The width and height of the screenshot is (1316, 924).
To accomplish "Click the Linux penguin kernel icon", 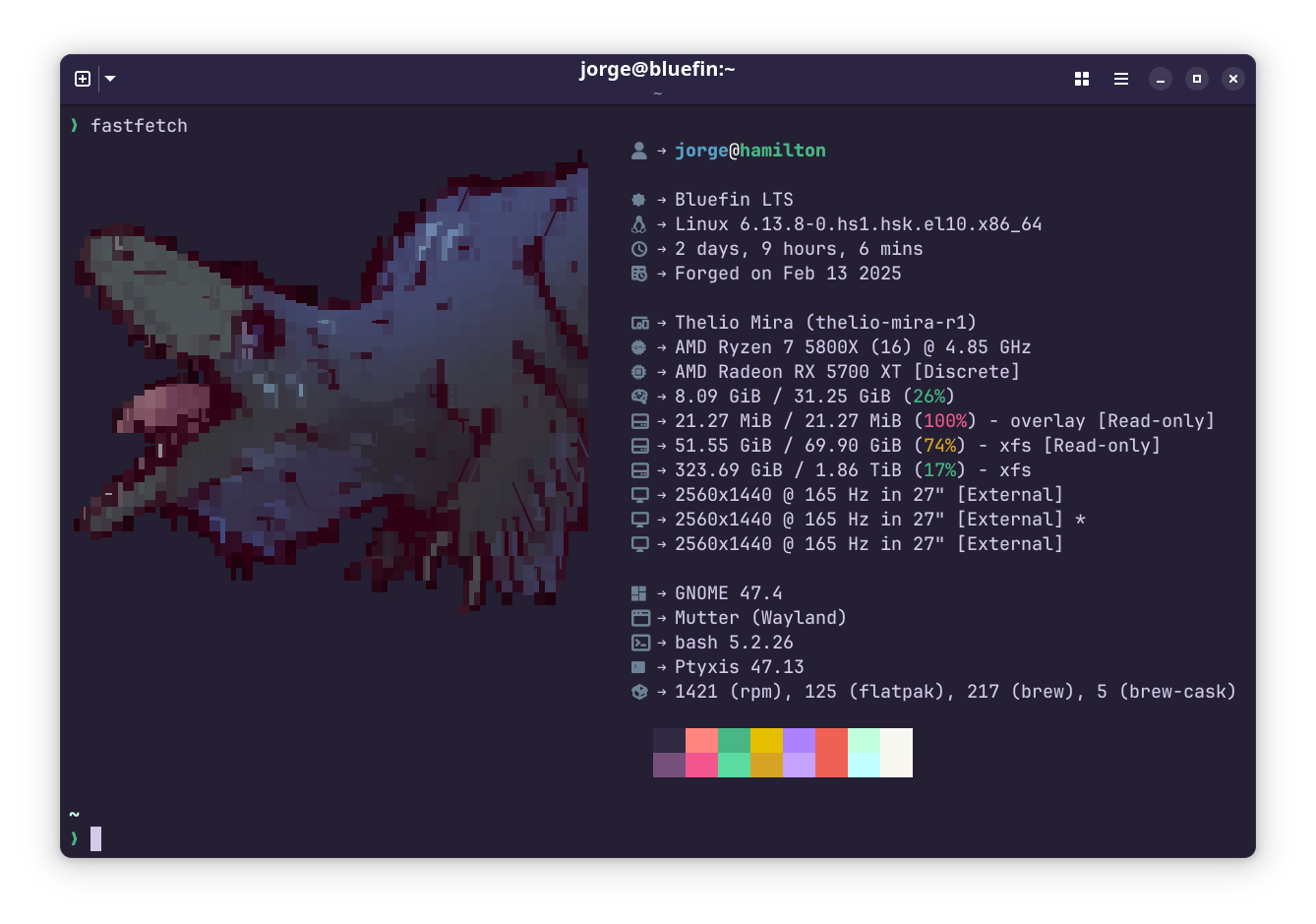I will (639, 224).
